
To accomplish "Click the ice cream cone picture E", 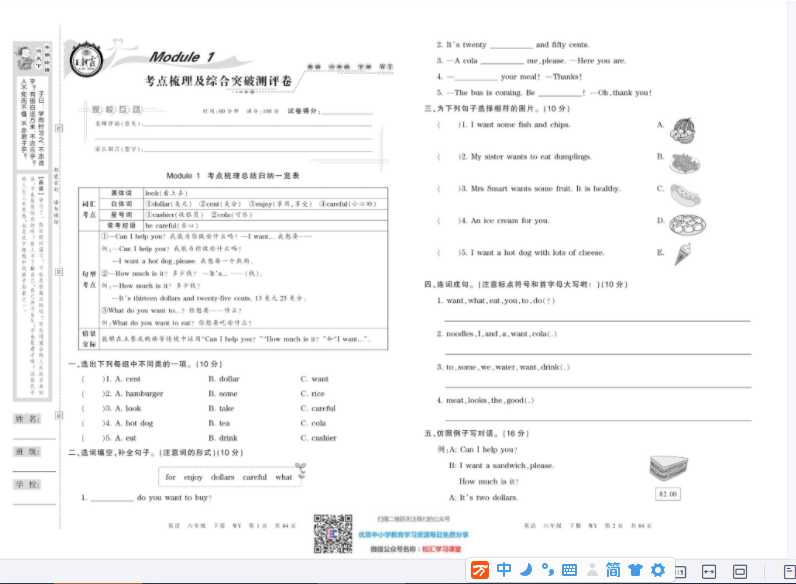I will [x=682, y=253].
